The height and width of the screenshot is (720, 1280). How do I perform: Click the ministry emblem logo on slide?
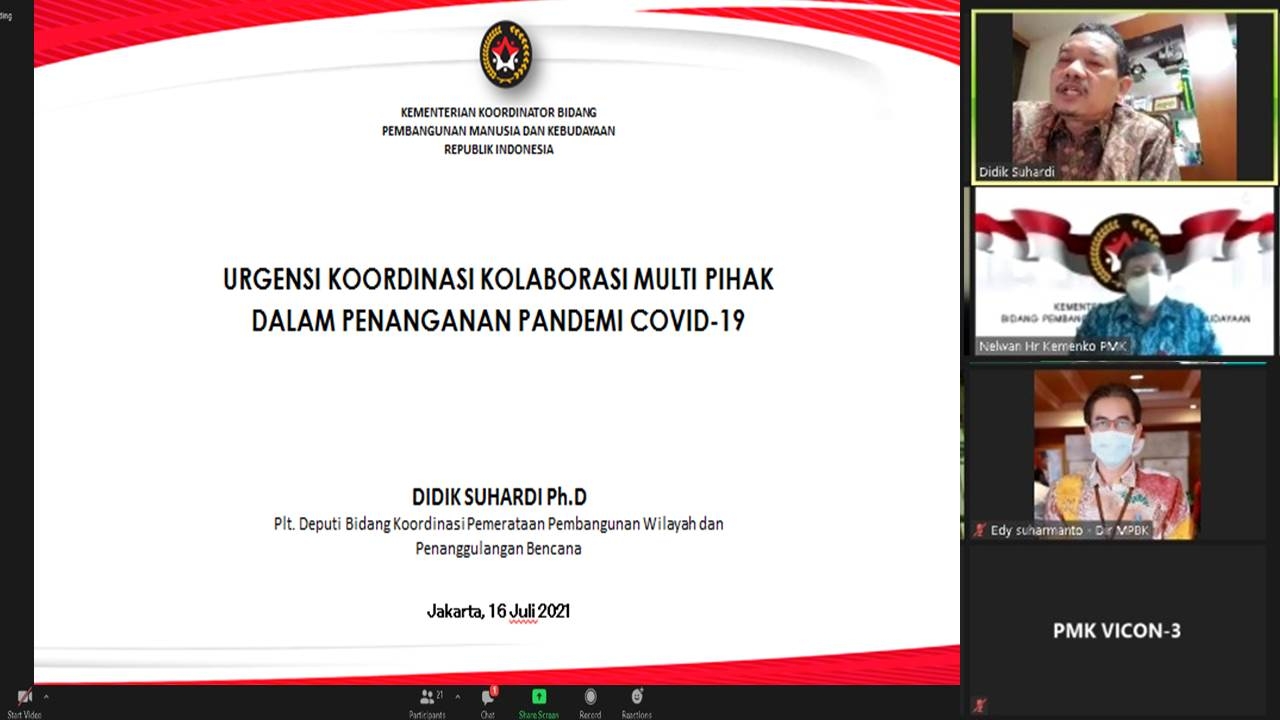pyautogui.click(x=505, y=55)
